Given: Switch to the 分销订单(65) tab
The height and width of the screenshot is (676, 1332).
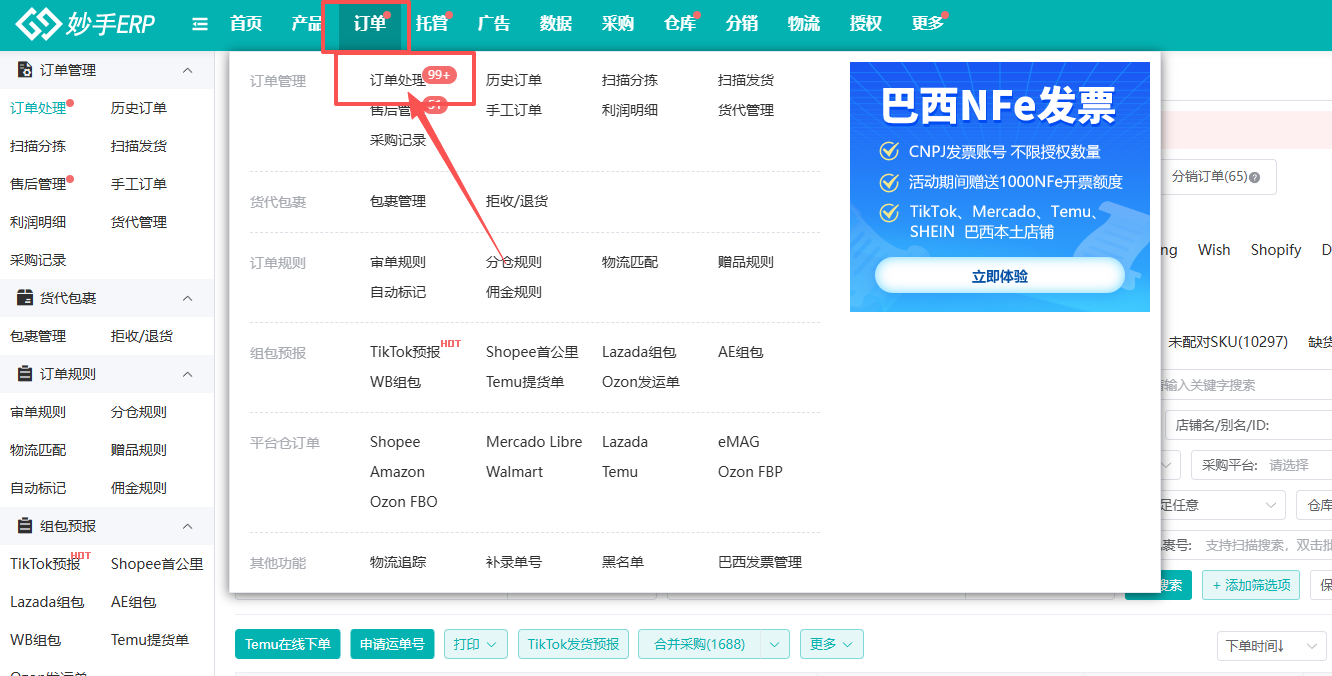Looking at the screenshot, I should (x=1216, y=177).
